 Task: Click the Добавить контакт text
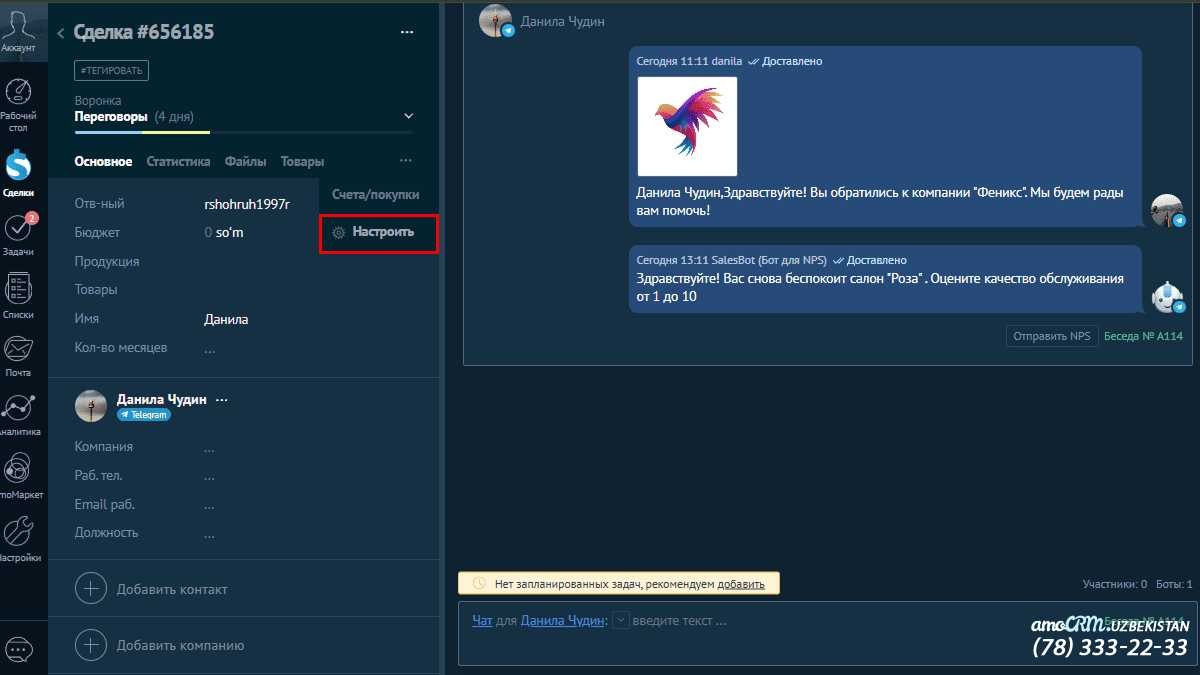pyautogui.click(x=172, y=590)
